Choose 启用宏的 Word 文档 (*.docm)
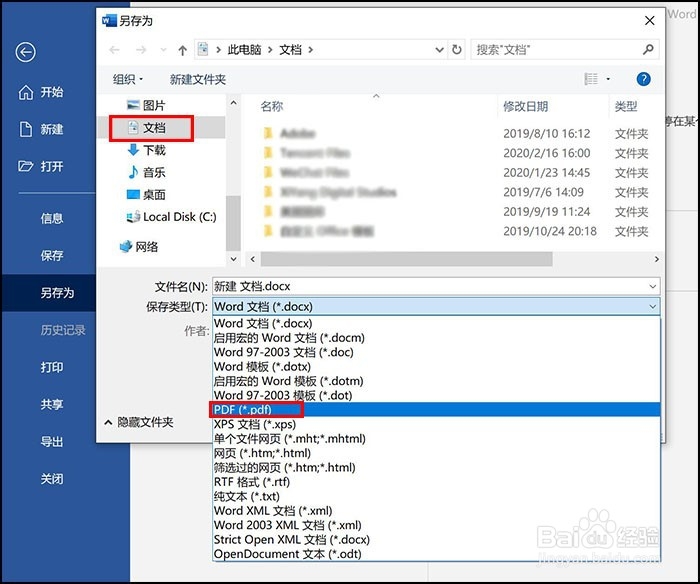Viewport: 700px width, 584px height. click(x=436, y=338)
